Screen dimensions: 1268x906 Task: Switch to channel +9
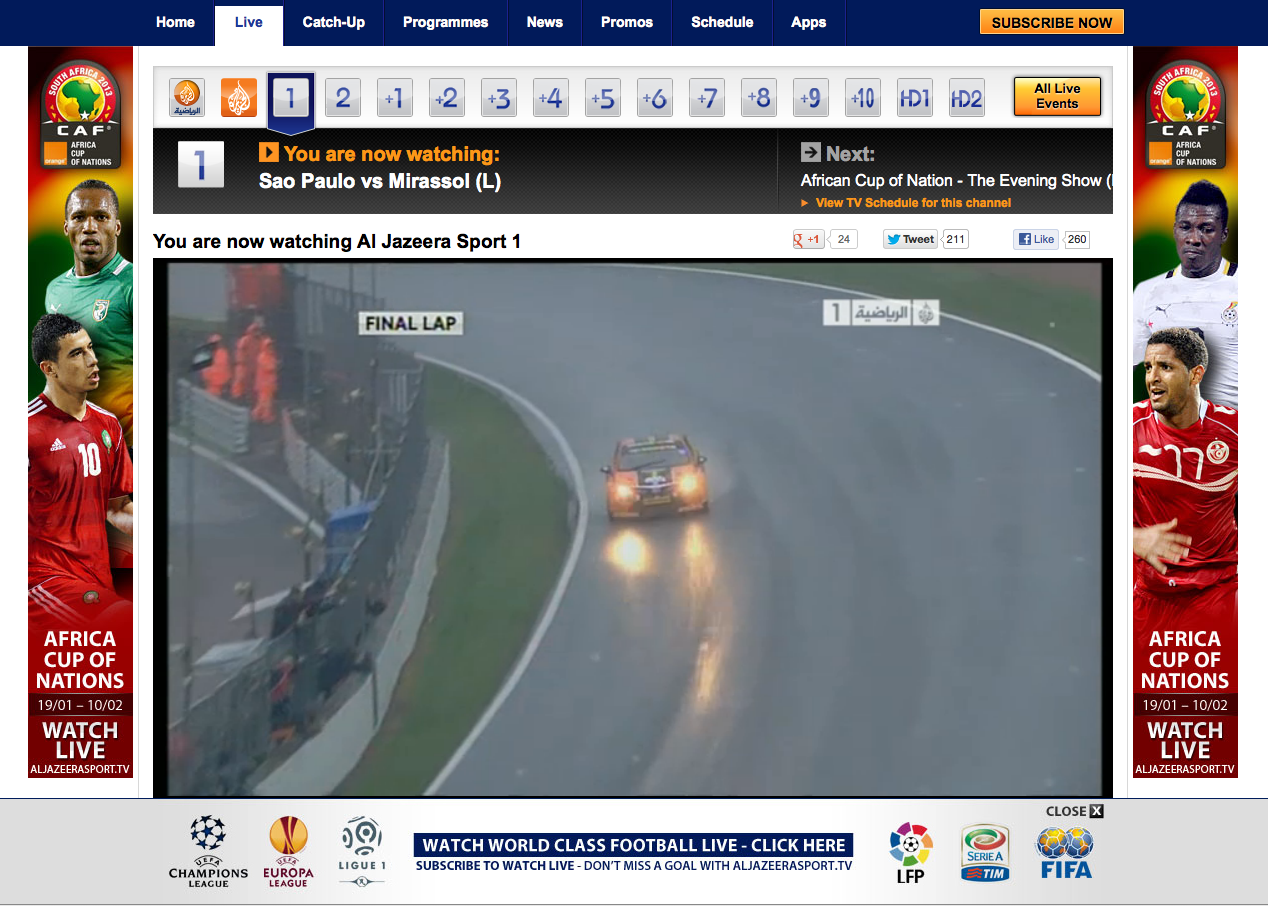click(x=811, y=98)
